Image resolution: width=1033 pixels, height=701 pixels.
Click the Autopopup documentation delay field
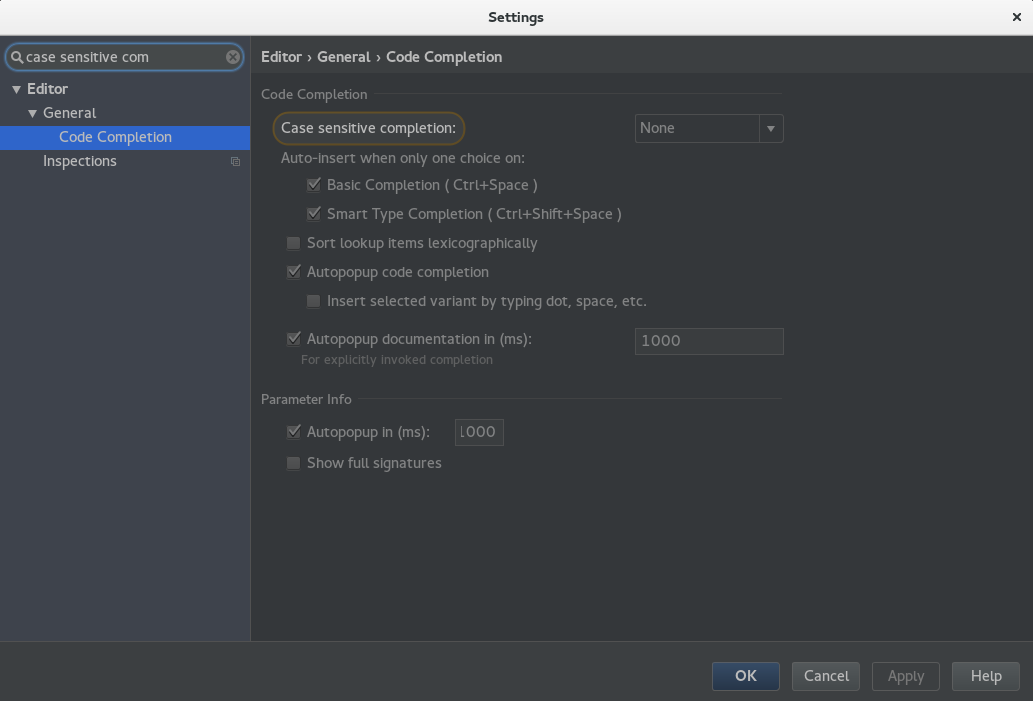708,341
